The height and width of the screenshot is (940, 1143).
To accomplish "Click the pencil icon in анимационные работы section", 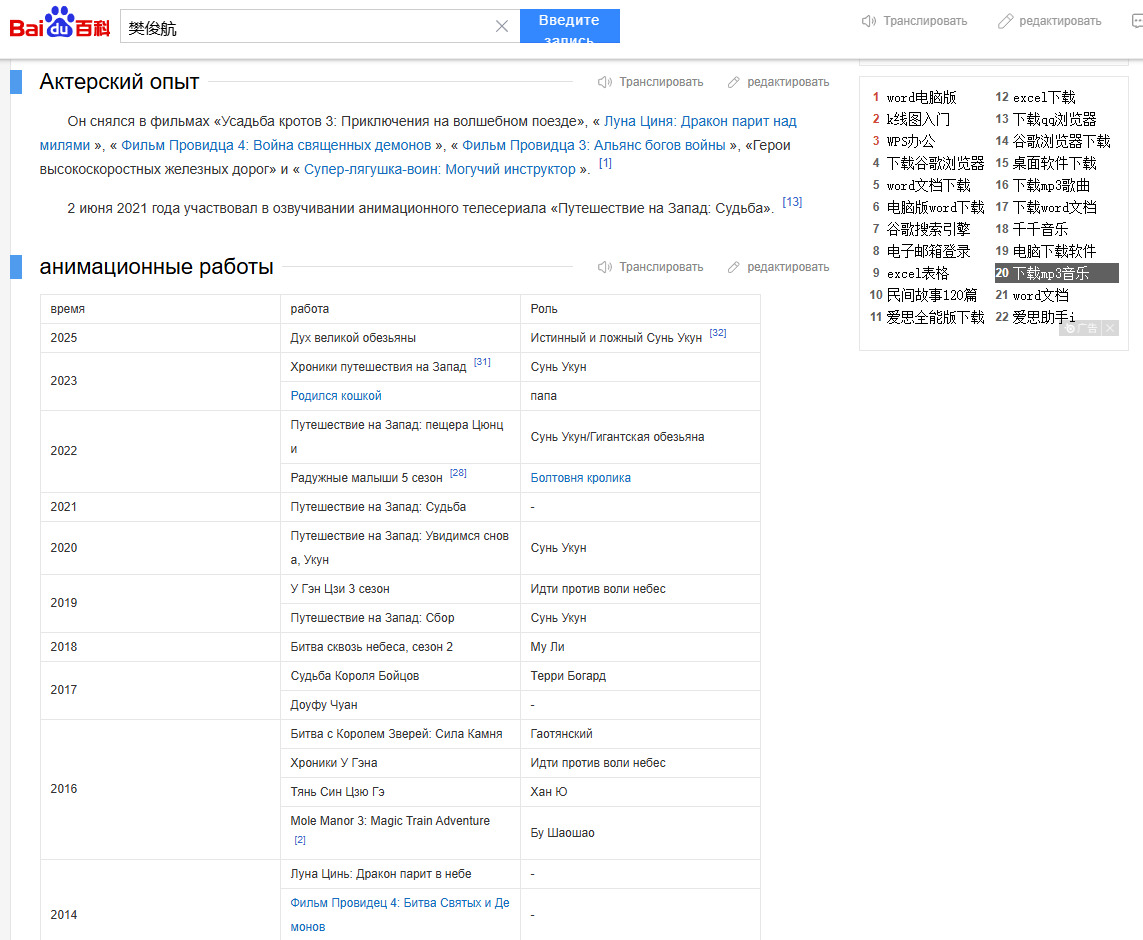I will point(734,267).
